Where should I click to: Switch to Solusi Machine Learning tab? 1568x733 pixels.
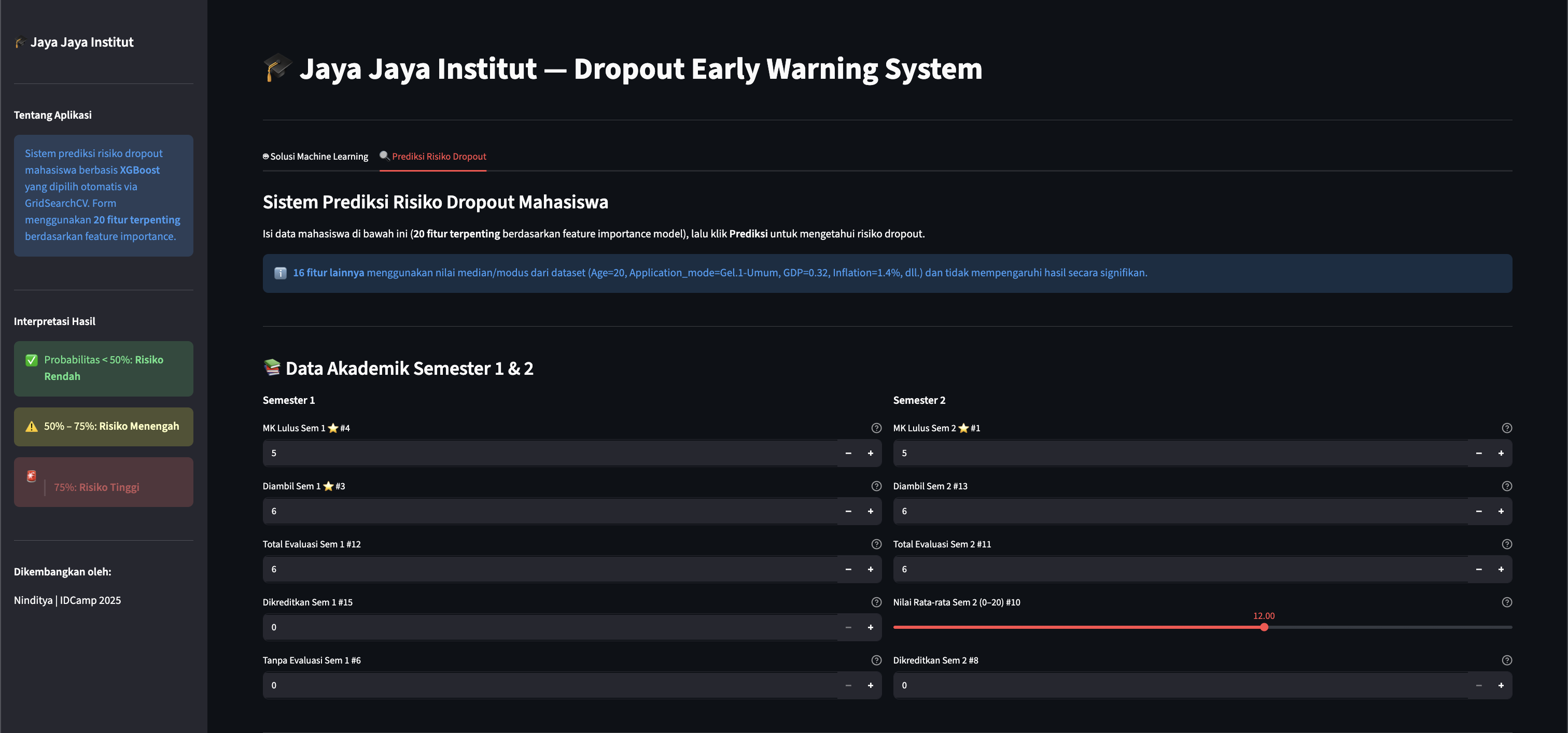tap(315, 157)
